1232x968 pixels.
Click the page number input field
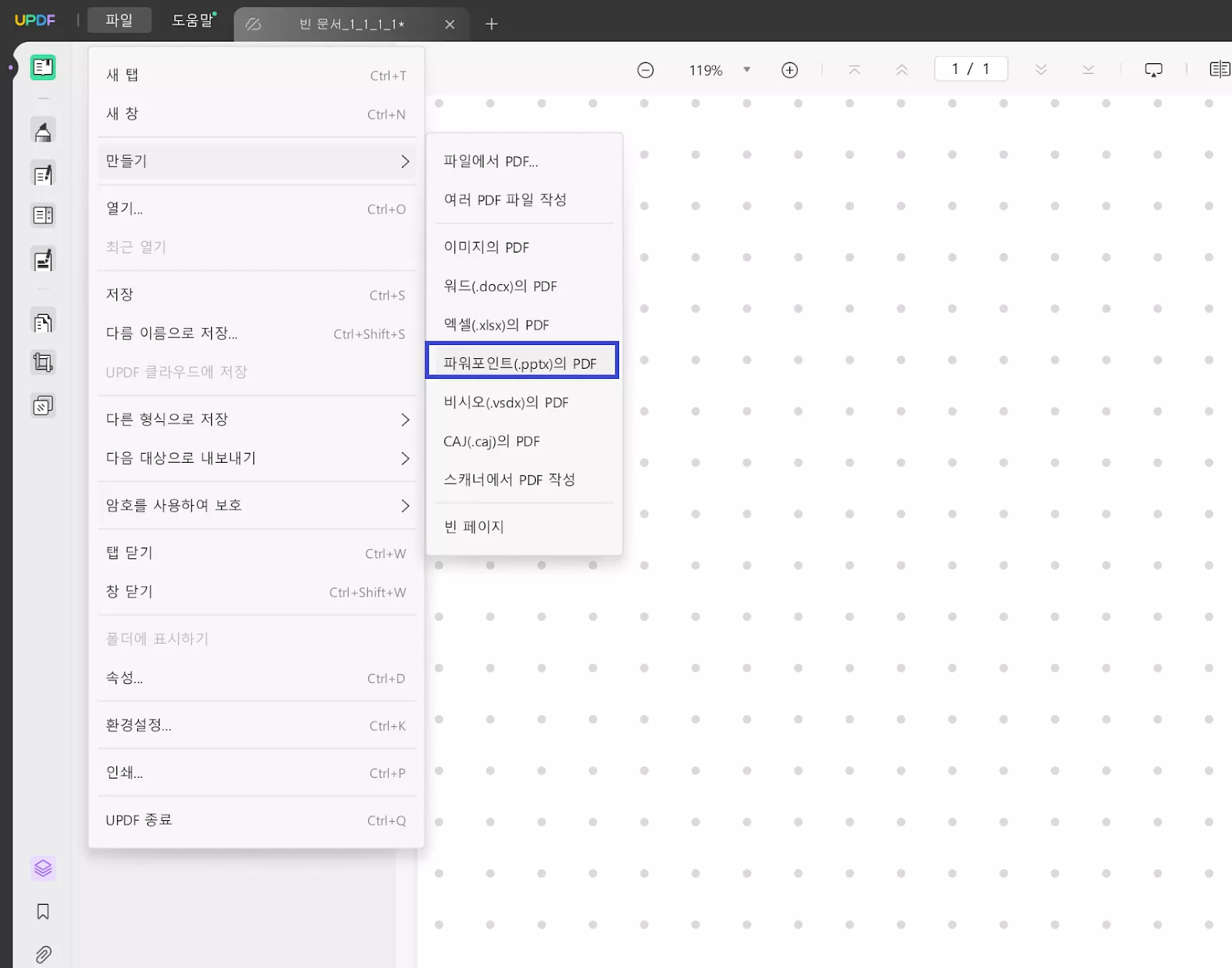pos(971,69)
